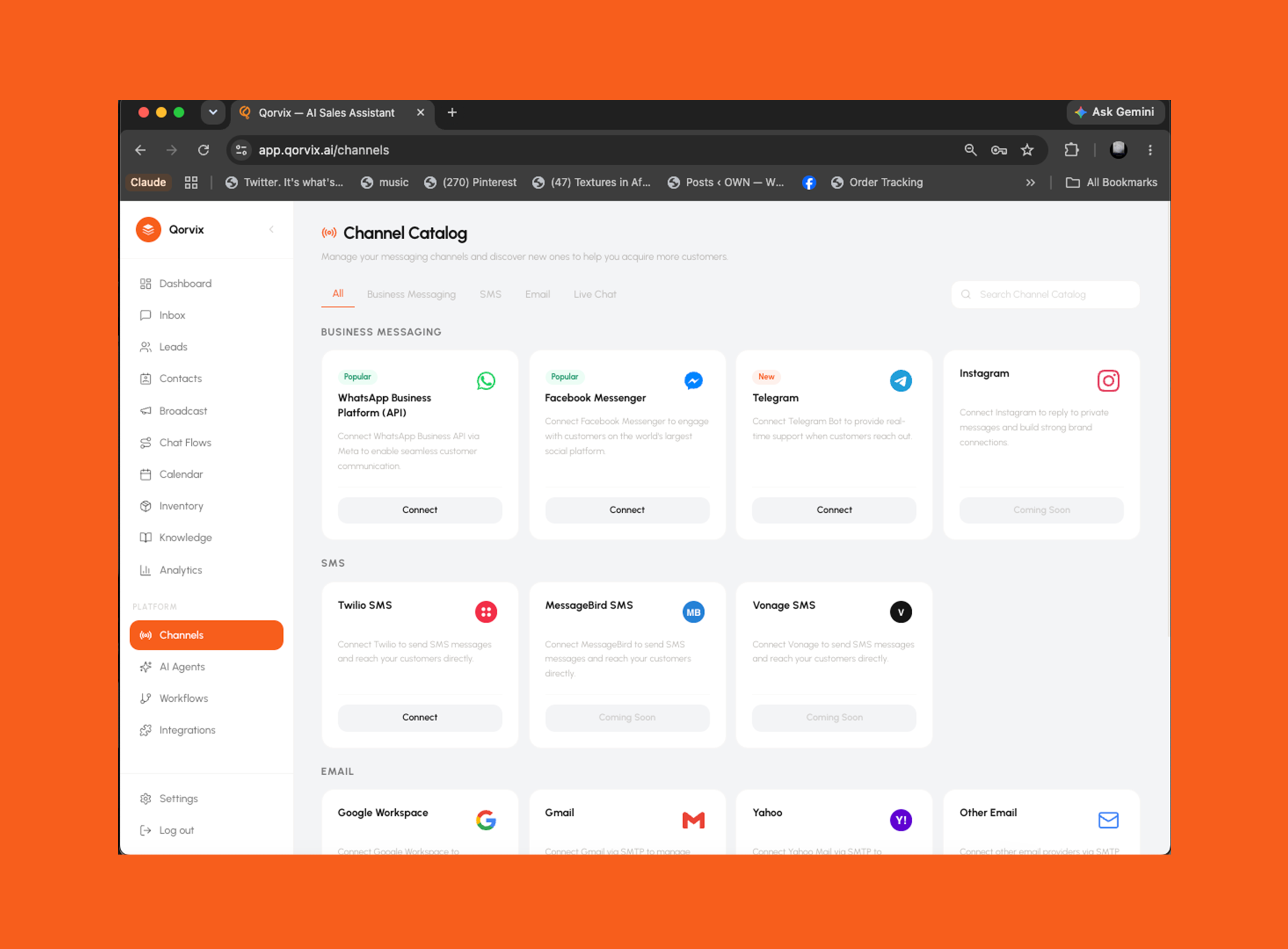
Task: Open Integrations in the sidebar
Action: [207, 730]
